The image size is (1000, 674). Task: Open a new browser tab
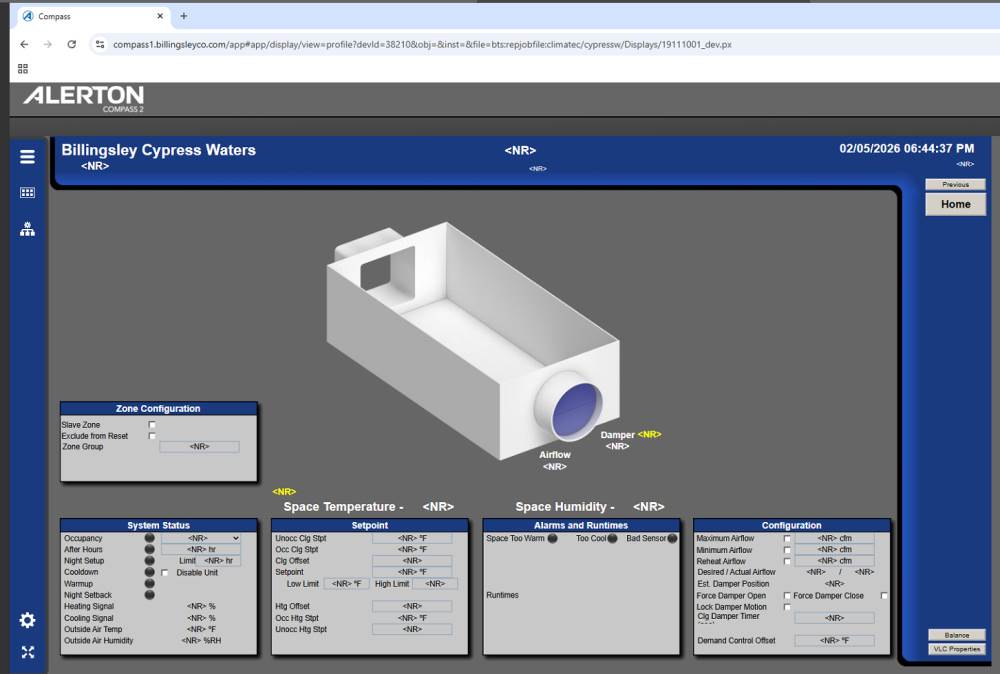(x=184, y=16)
